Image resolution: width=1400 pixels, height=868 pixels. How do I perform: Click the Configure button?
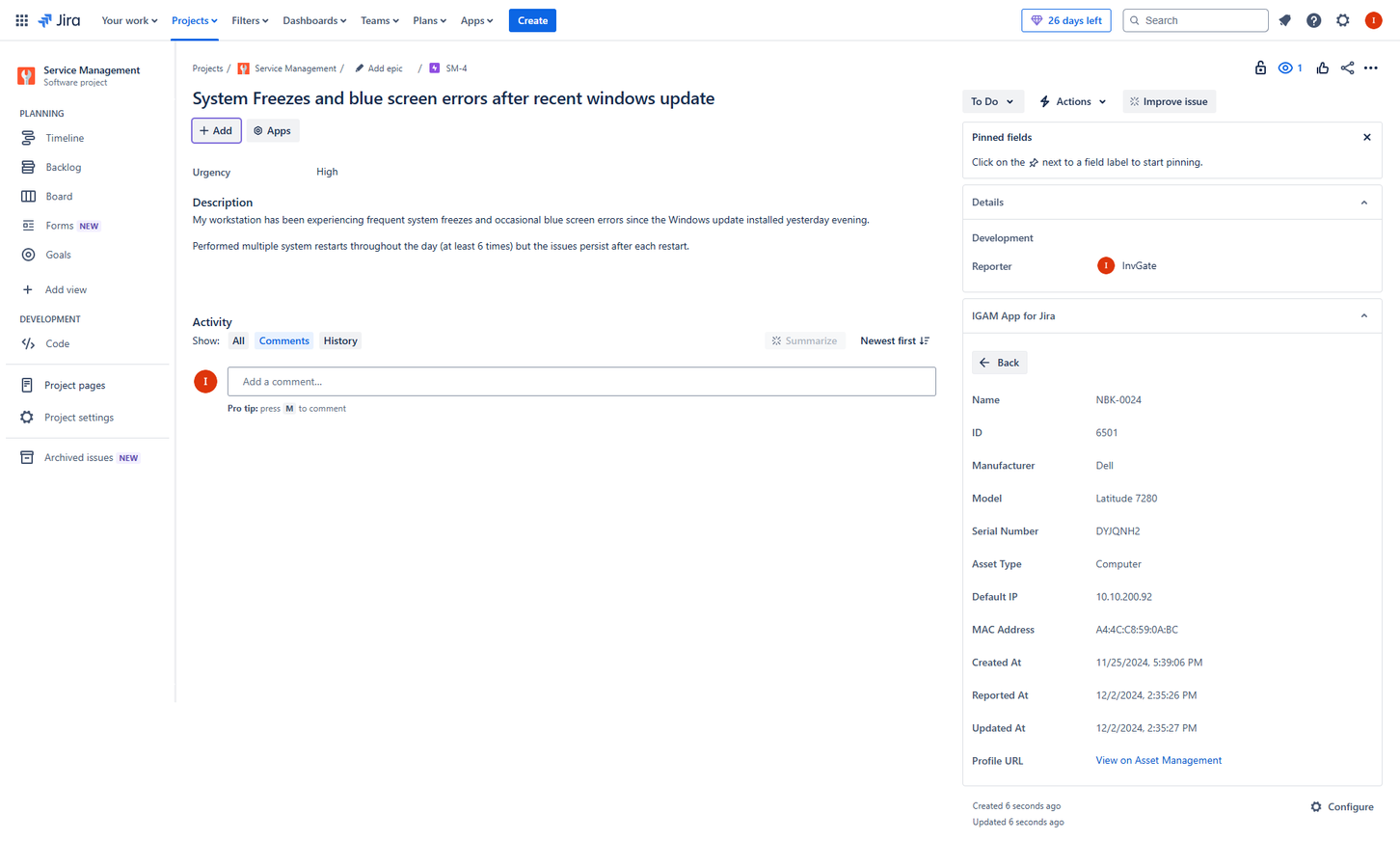(x=1342, y=807)
